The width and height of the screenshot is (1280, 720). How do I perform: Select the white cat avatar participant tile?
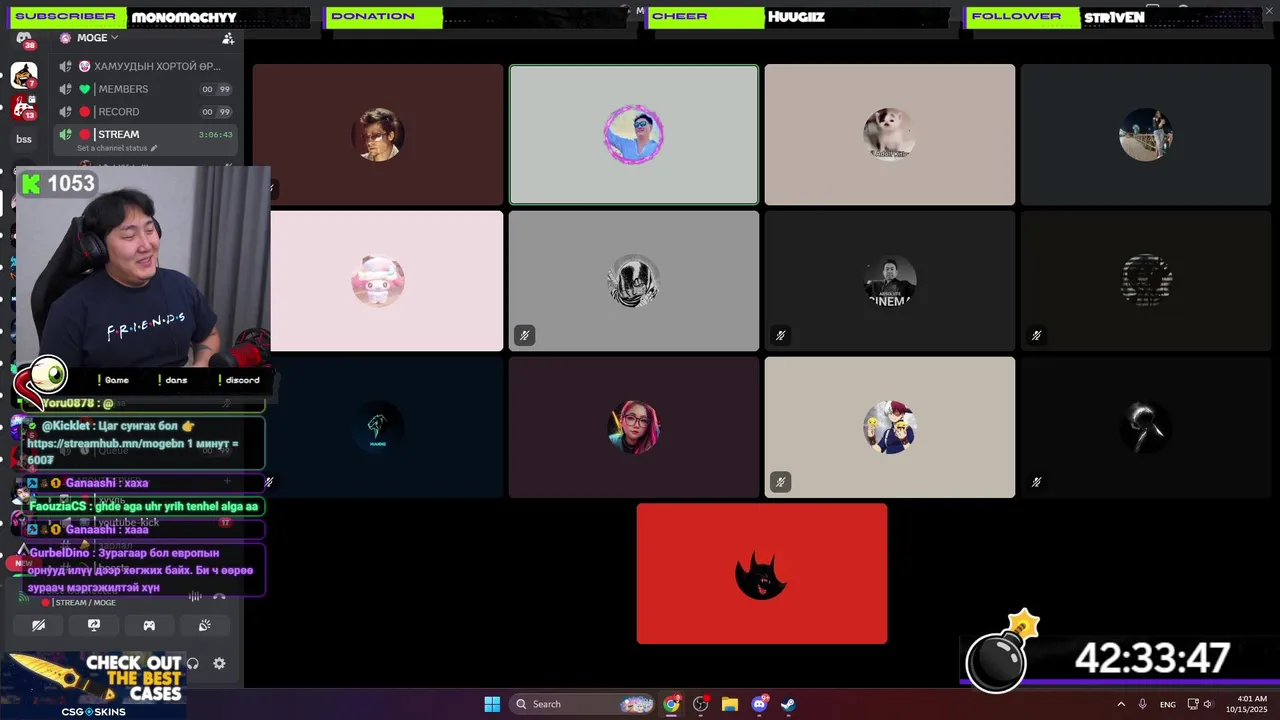[890, 134]
